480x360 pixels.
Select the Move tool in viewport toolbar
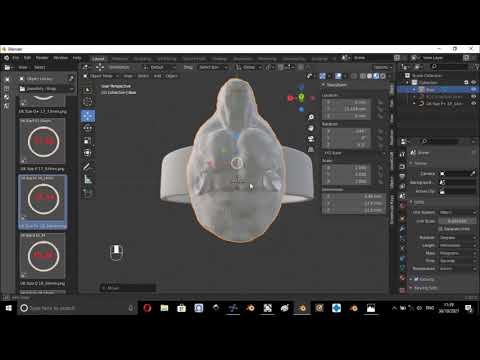pos(88,116)
